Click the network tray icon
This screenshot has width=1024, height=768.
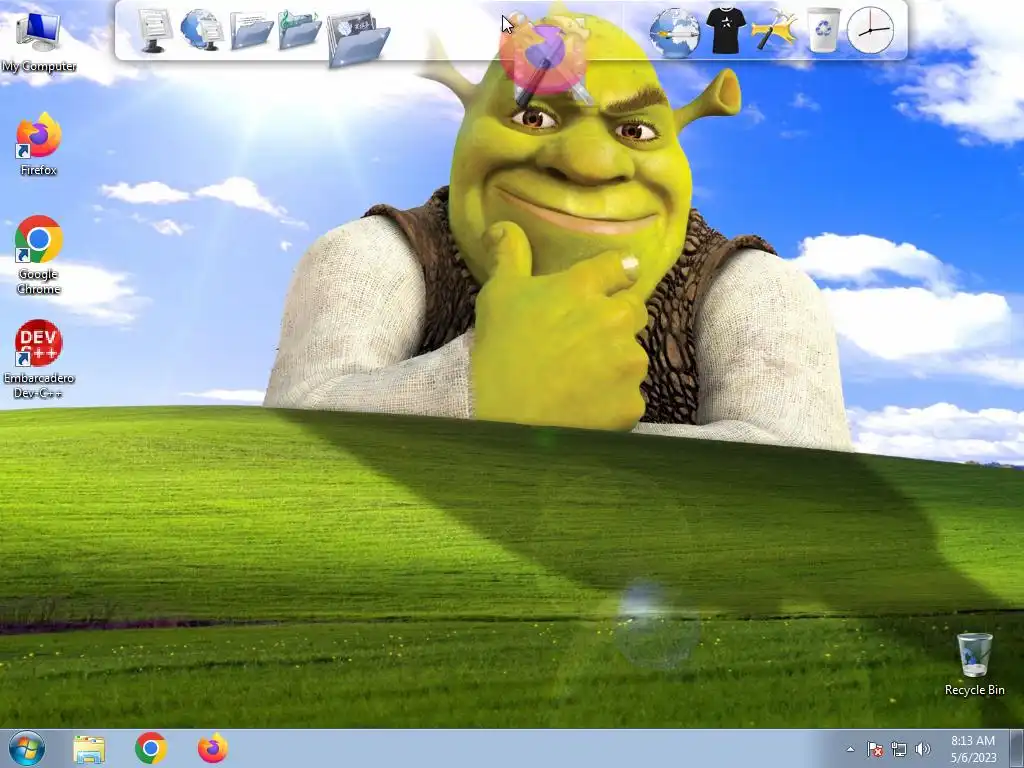point(899,749)
